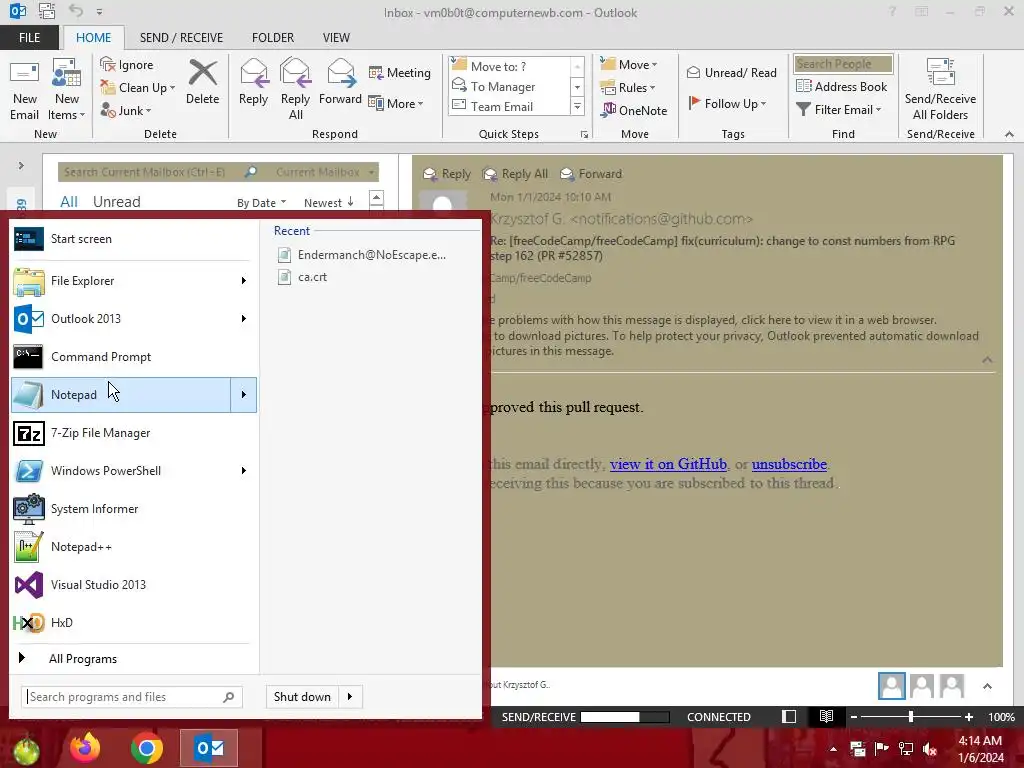Open Quick Steps dialog launcher

pyautogui.click(x=584, y=135)
